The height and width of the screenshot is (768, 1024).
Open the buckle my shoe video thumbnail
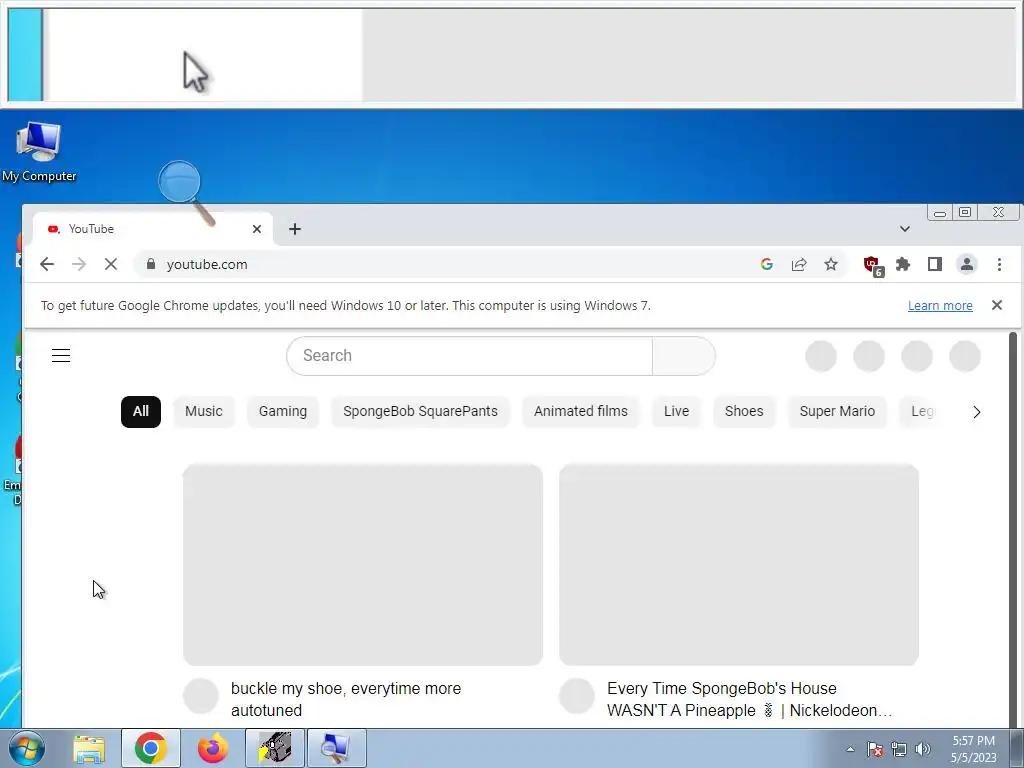point(362,565)
